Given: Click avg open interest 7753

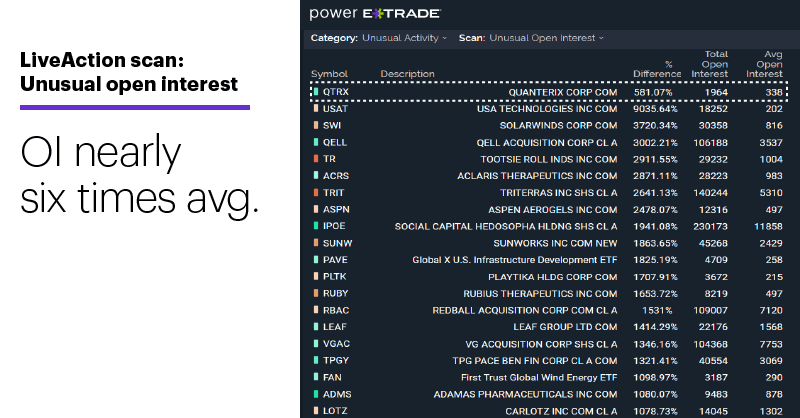Looking at the screenshot, I should pyautogui.click(x=771, y=344).
